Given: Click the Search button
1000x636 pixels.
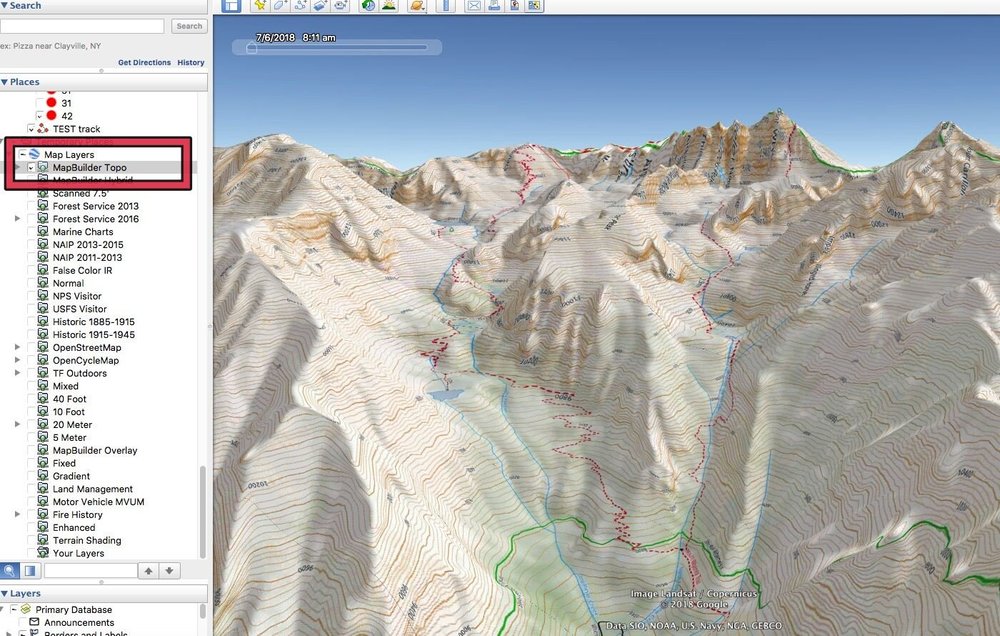Looking at the screenshot, I should pos(189,26).
